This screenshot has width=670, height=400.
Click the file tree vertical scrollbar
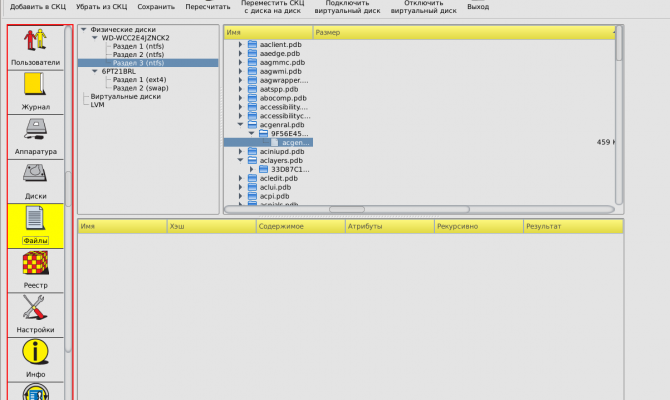[619, 115]
